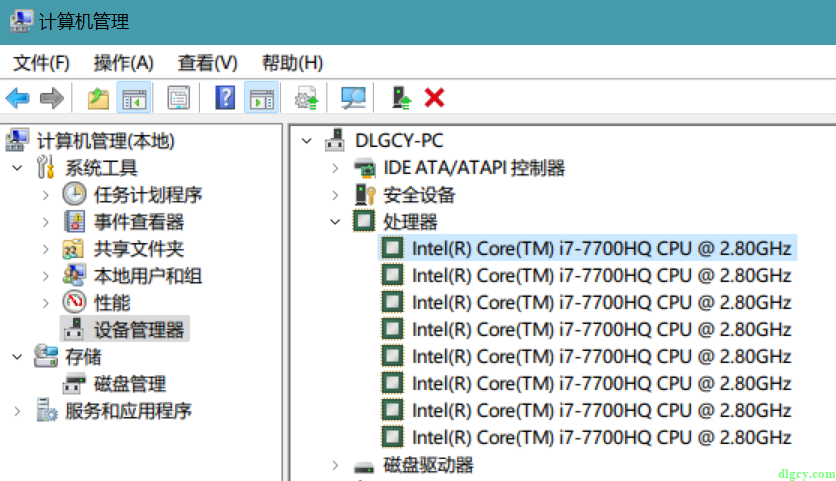Open the 操作(A) menu
The height and width of the screenshot is (481, 836).
[123, 63]
